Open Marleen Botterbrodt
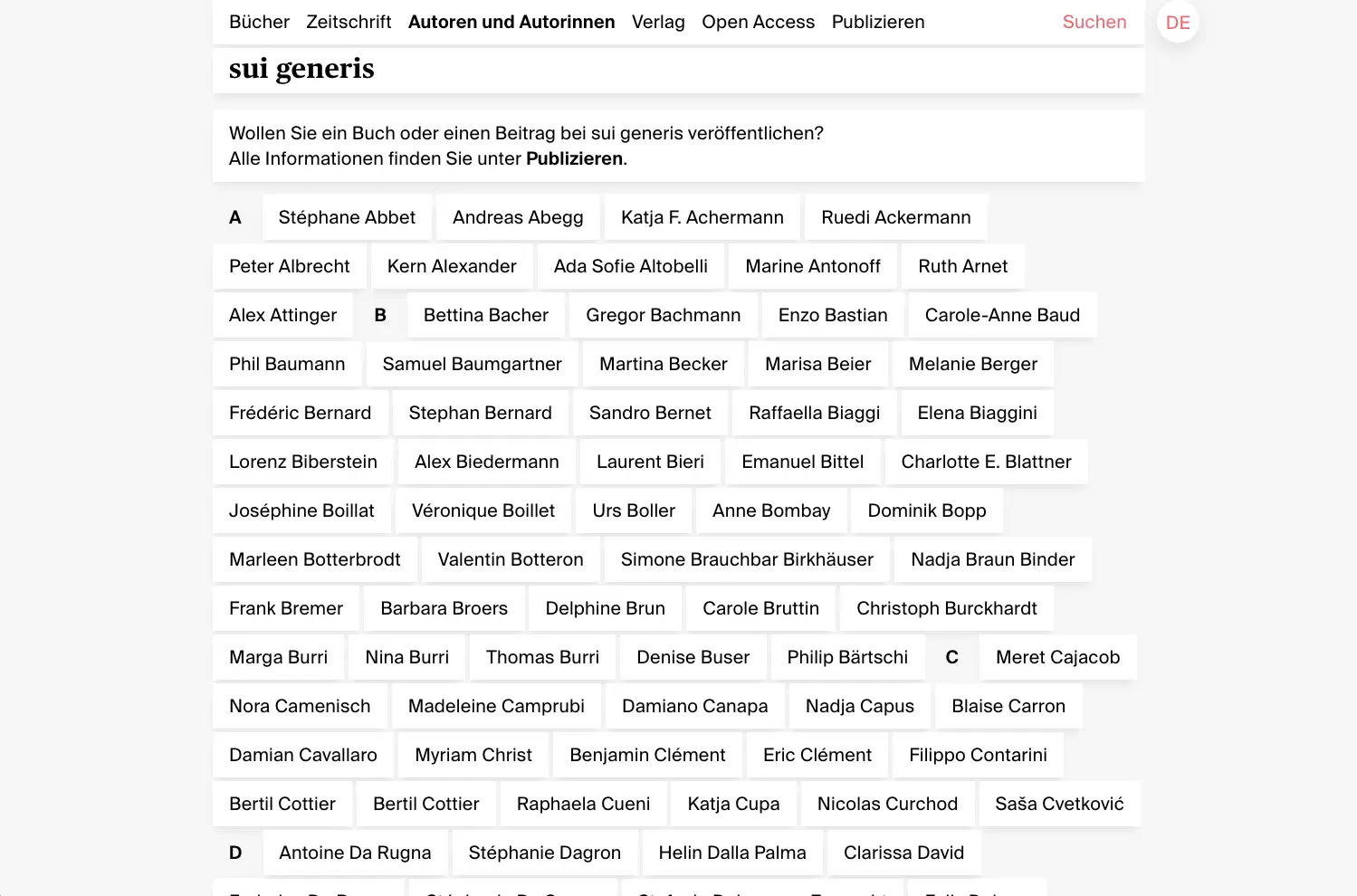1357x896 pixels. 315,559
